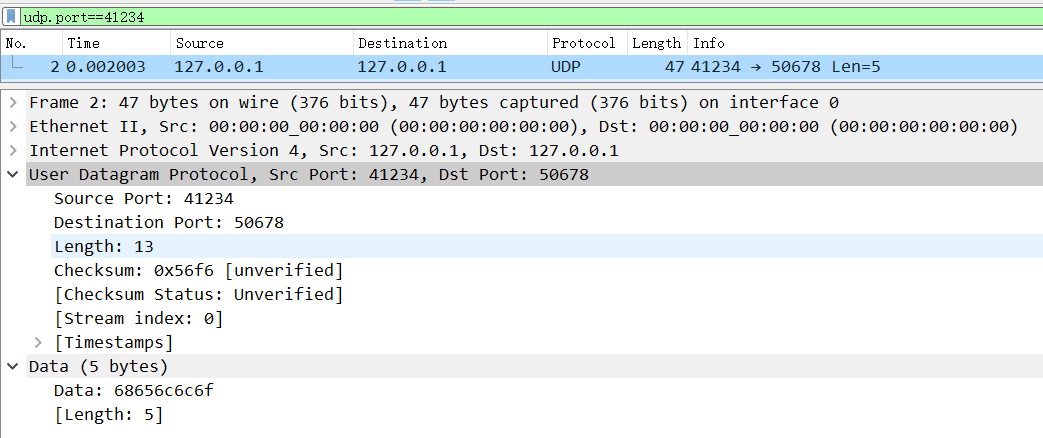This screenshot has height=438, width=1043.
Task: Click the udp.port==41234 filter input field
Action: click(x=500, y=16)
